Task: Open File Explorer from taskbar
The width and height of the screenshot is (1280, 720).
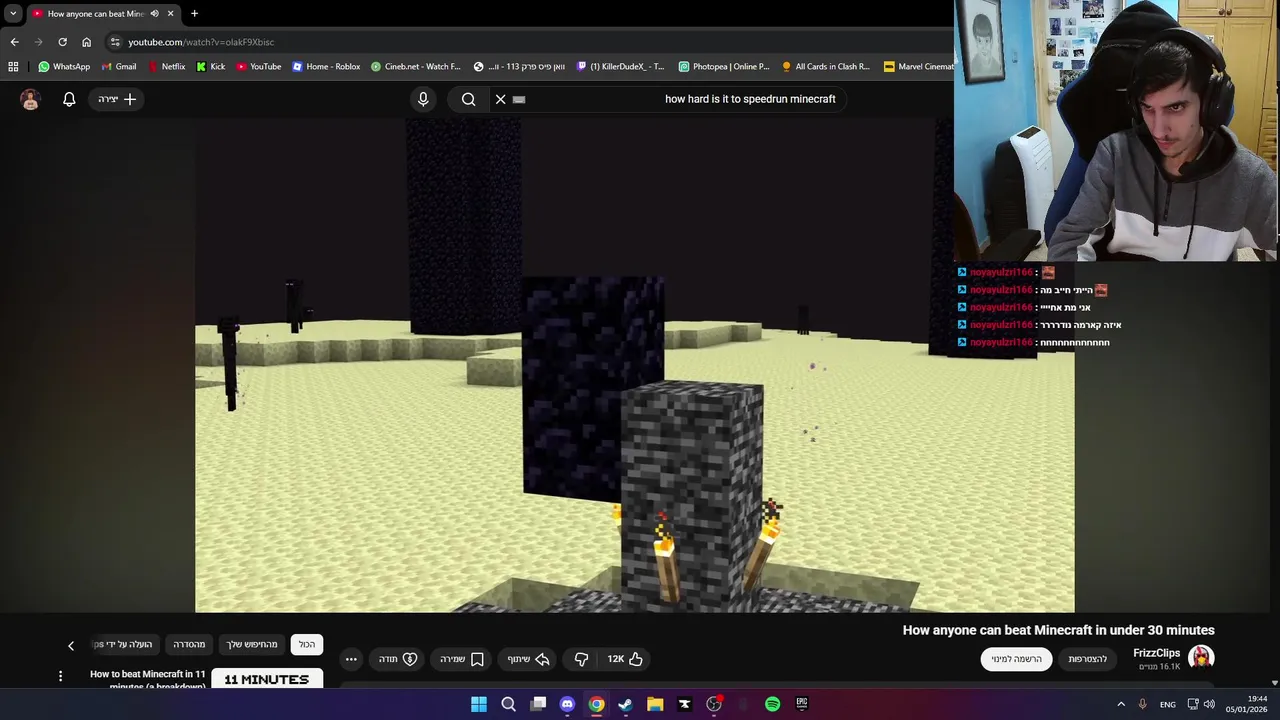Action: click(x=655, y=704)
